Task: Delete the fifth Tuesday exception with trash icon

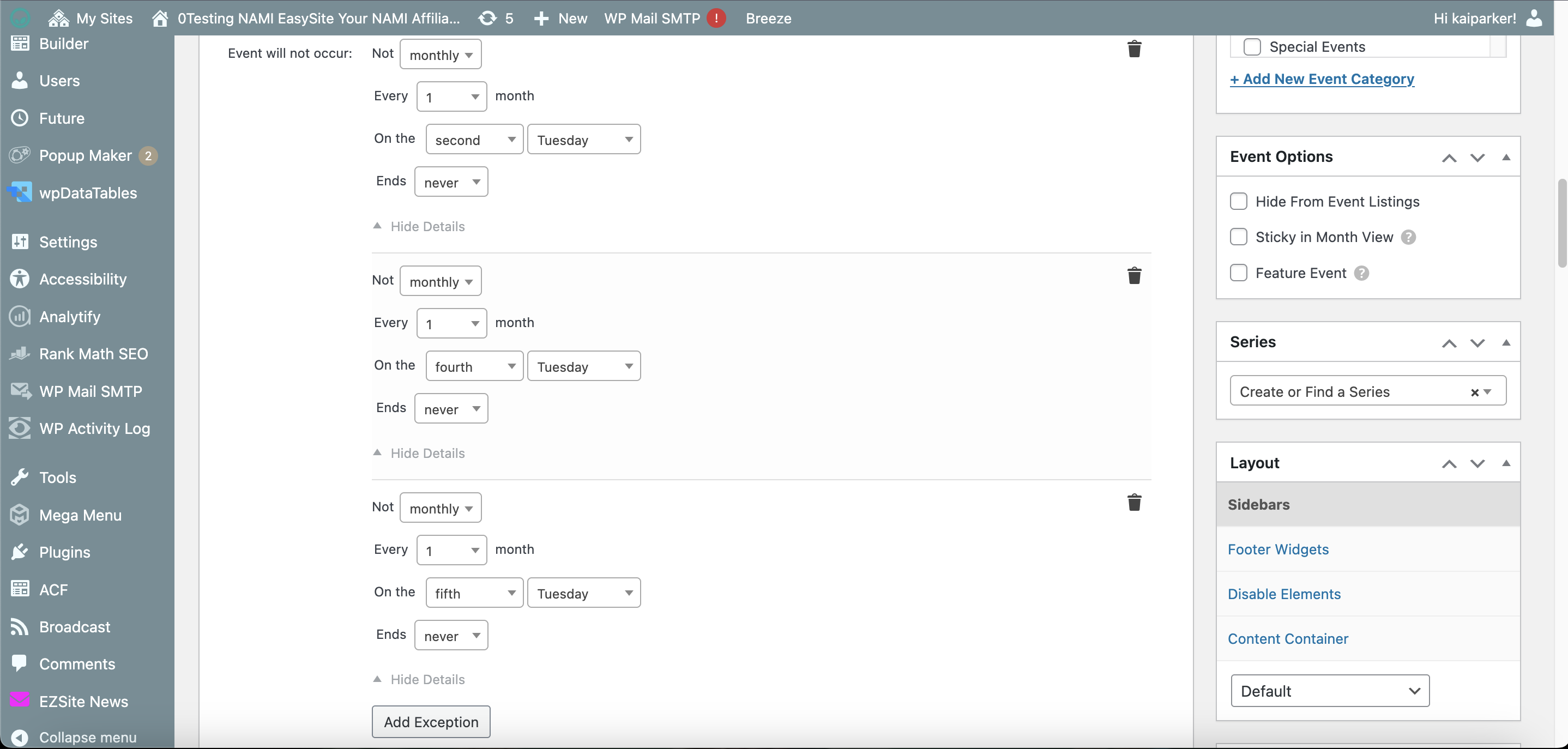Action: click(x=1133, y=503)
